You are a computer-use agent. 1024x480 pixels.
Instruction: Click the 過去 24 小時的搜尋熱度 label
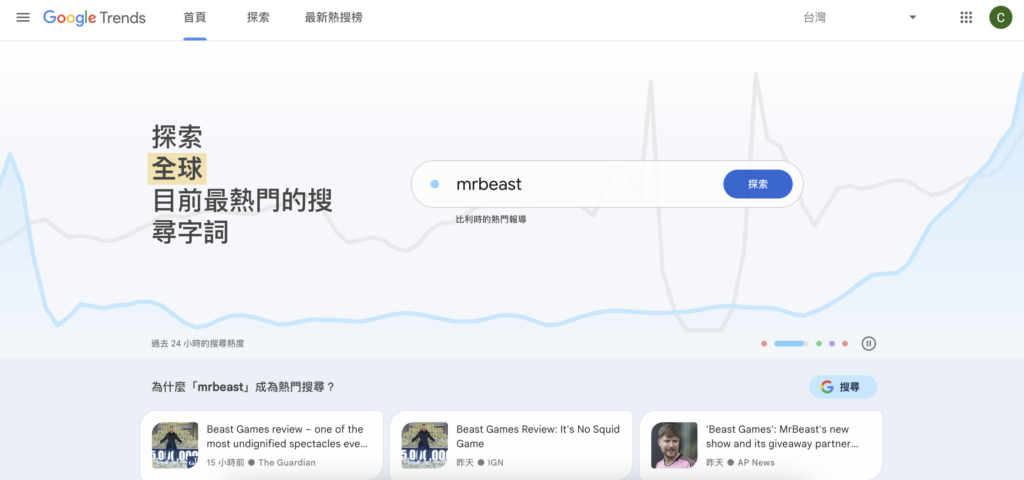tap(198, 344)
